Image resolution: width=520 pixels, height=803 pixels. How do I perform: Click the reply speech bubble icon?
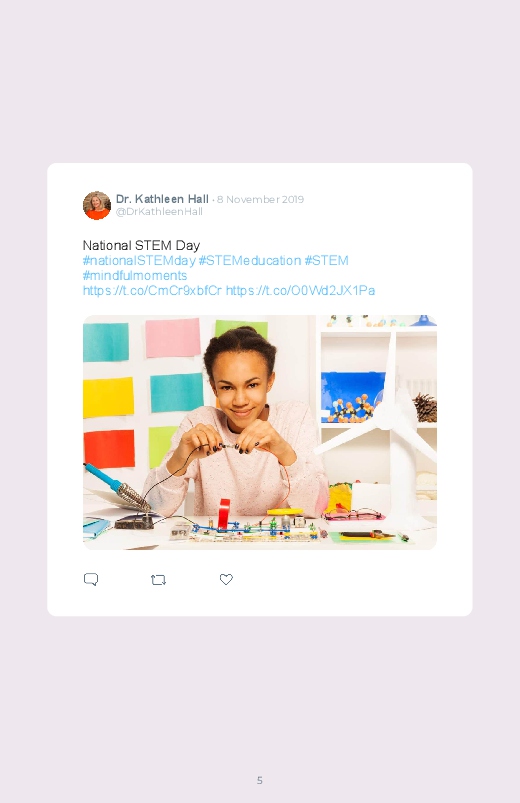[91, 579]
